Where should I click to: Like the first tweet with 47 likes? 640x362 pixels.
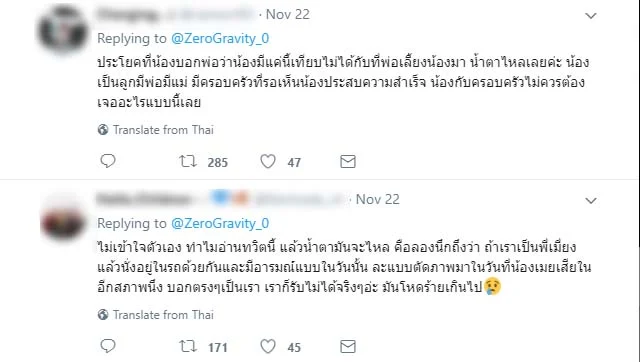coord(268,162)
